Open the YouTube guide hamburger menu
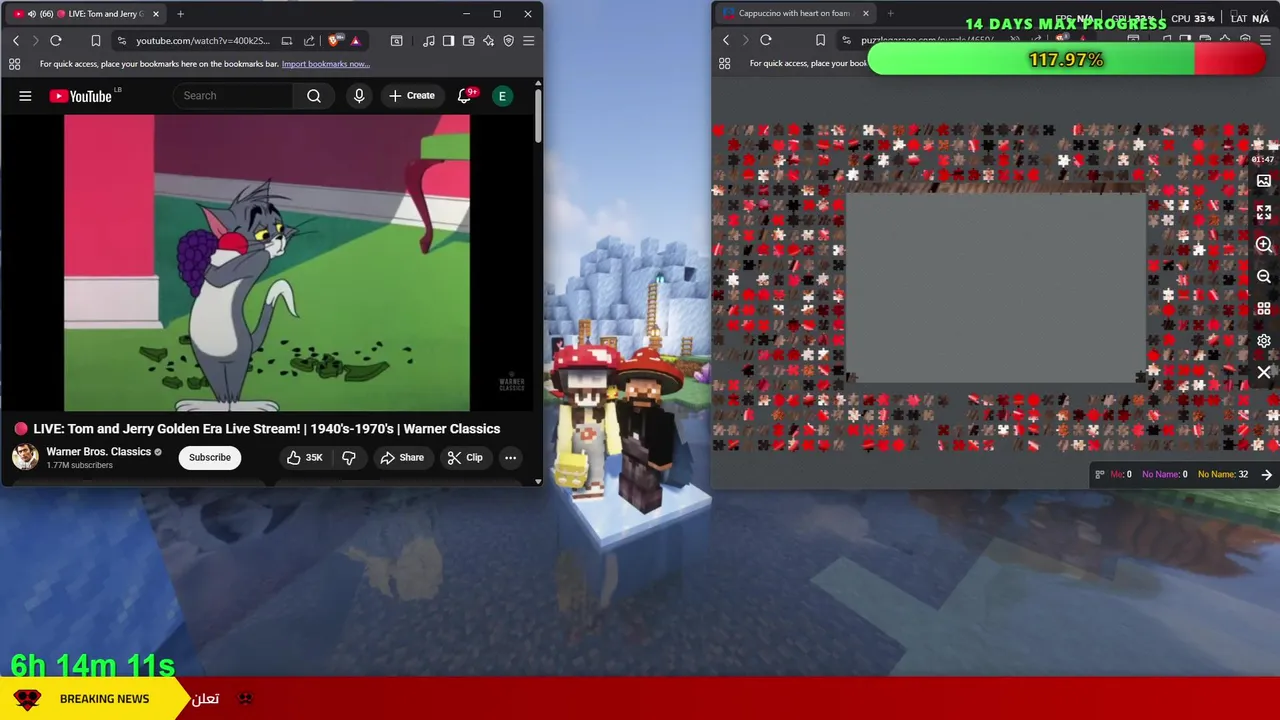This screenshot has width=1280, height=720. [25, 96]
